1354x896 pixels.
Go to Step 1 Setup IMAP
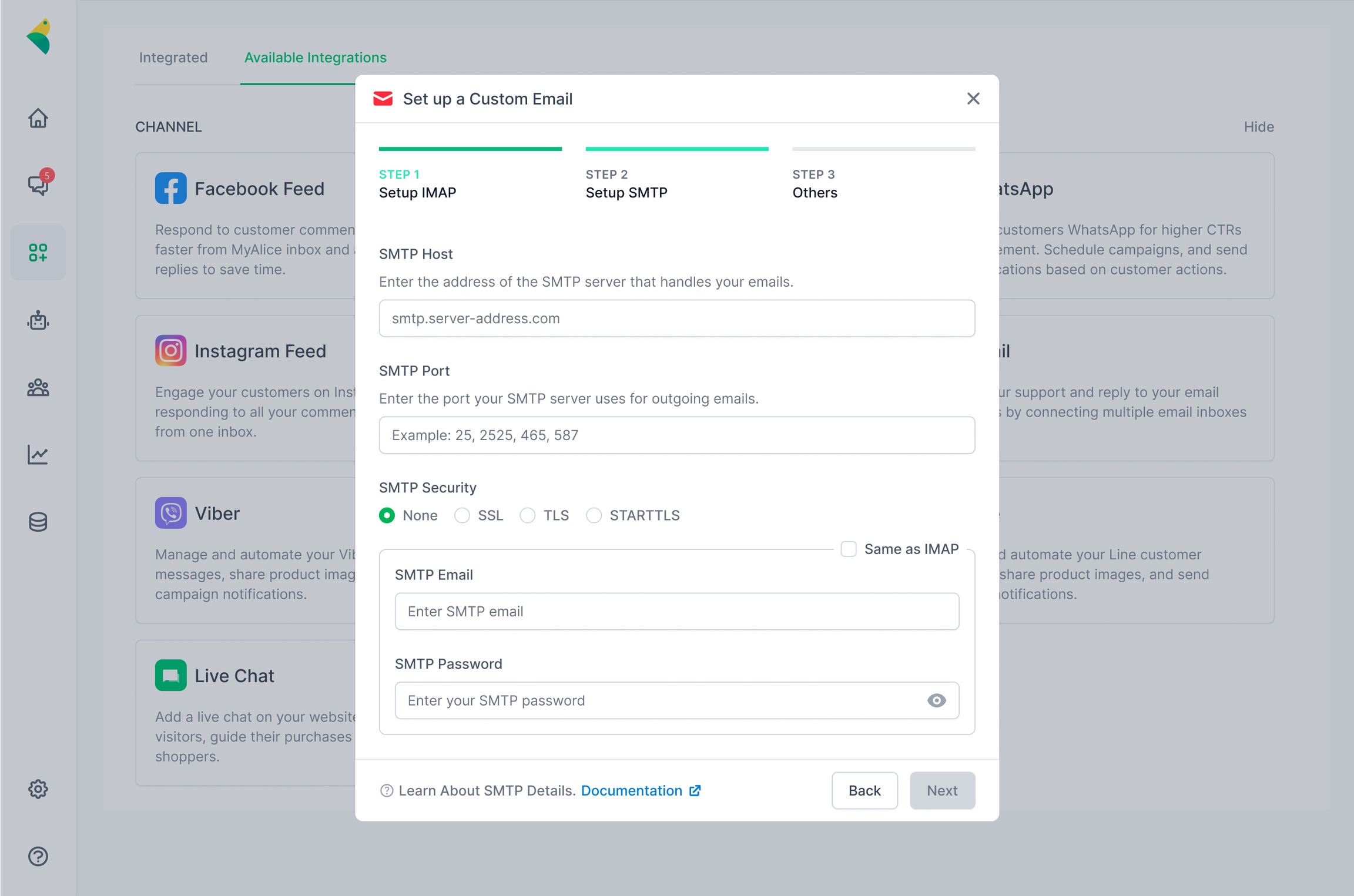point(417,183)
